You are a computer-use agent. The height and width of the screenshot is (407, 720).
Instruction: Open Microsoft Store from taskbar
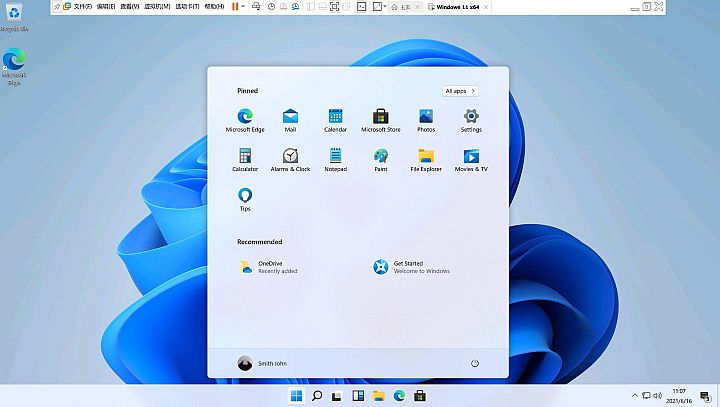click(420, 396)
